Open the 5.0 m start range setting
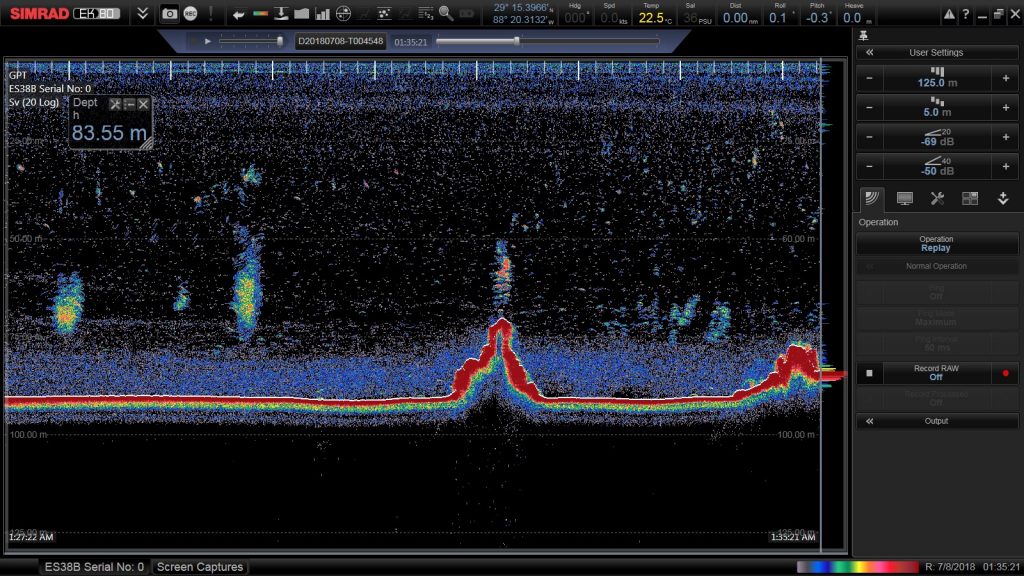Viewport: 1024px width, 576px height. [x=937, y=108]
